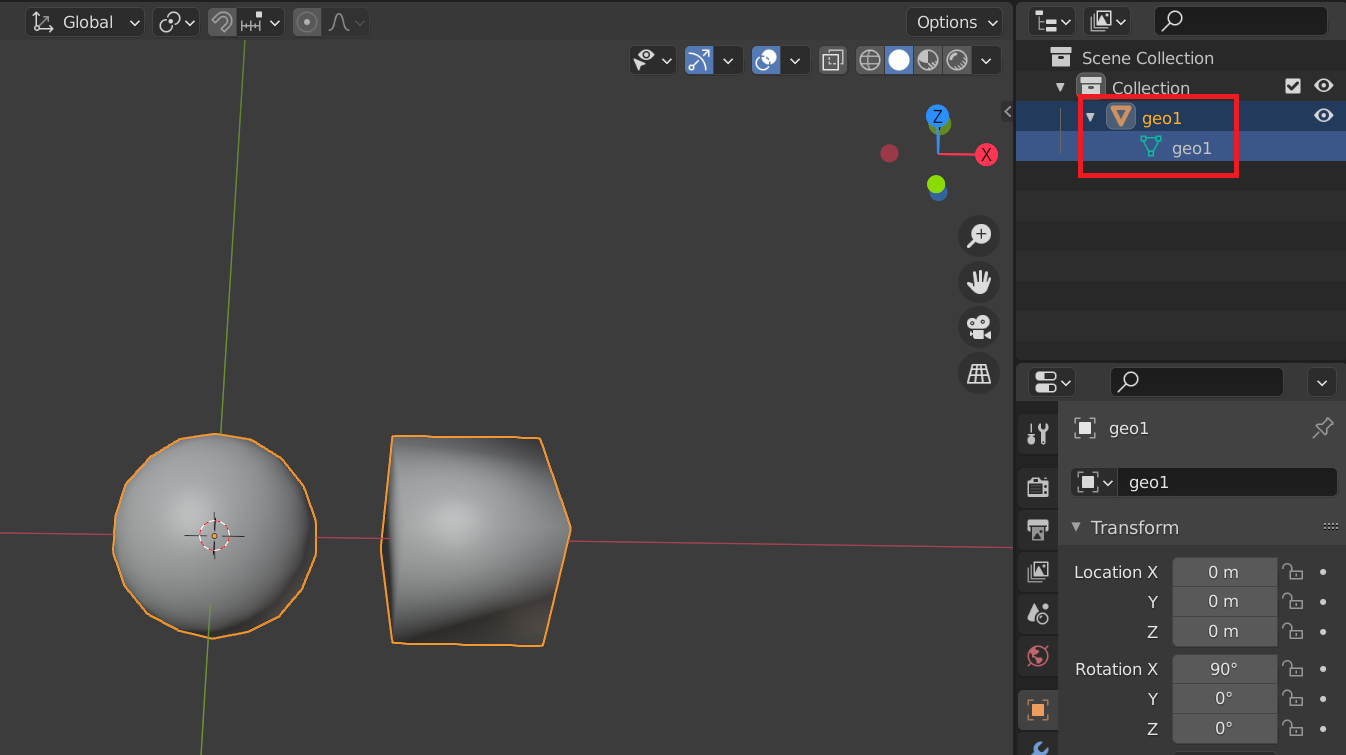This screenshot has height=755, width=1346.
Task: Enable Wireframe viewport shading
Action: (869, 60)
